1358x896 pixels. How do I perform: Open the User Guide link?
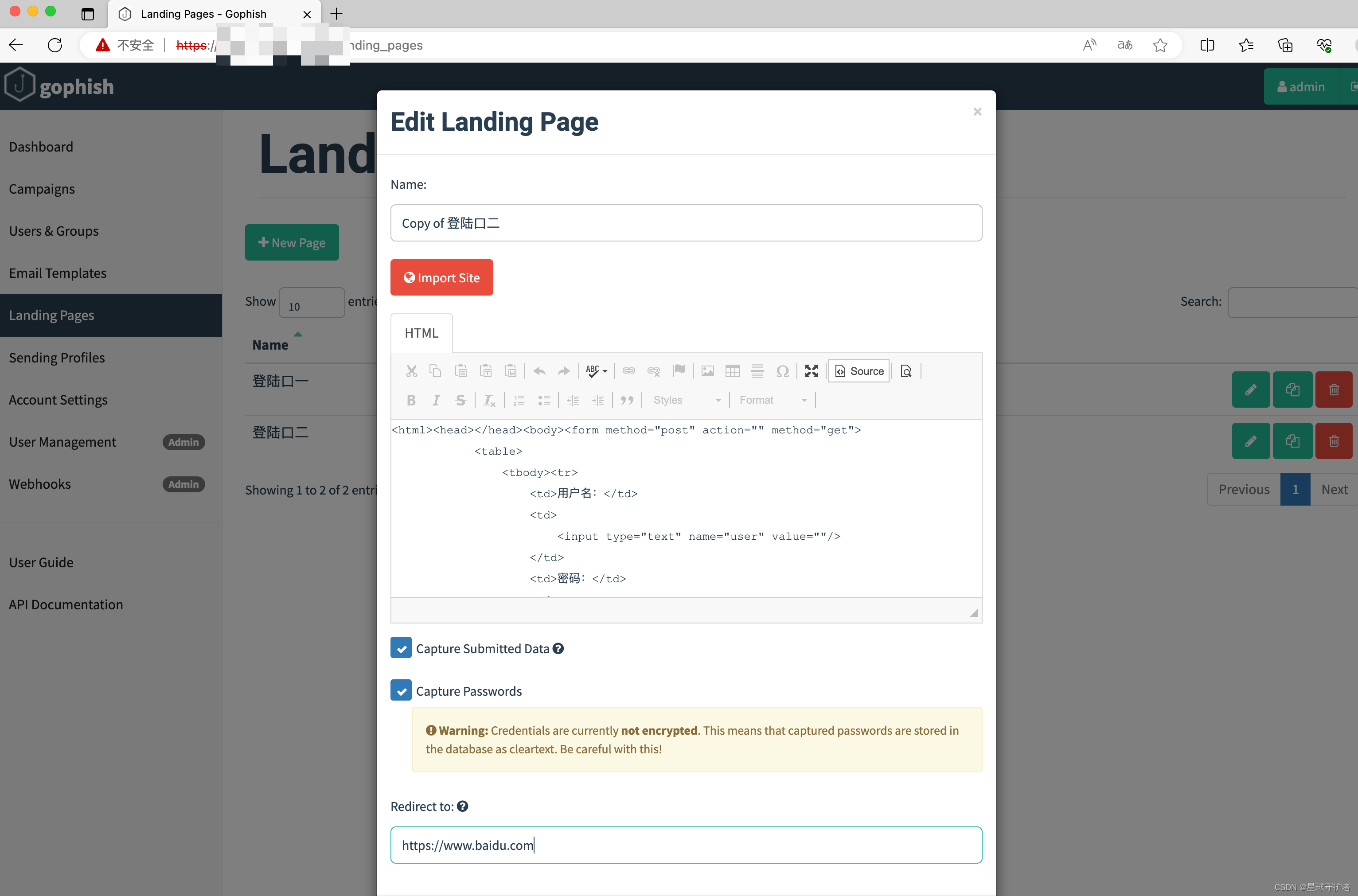[x=41, y=562]
